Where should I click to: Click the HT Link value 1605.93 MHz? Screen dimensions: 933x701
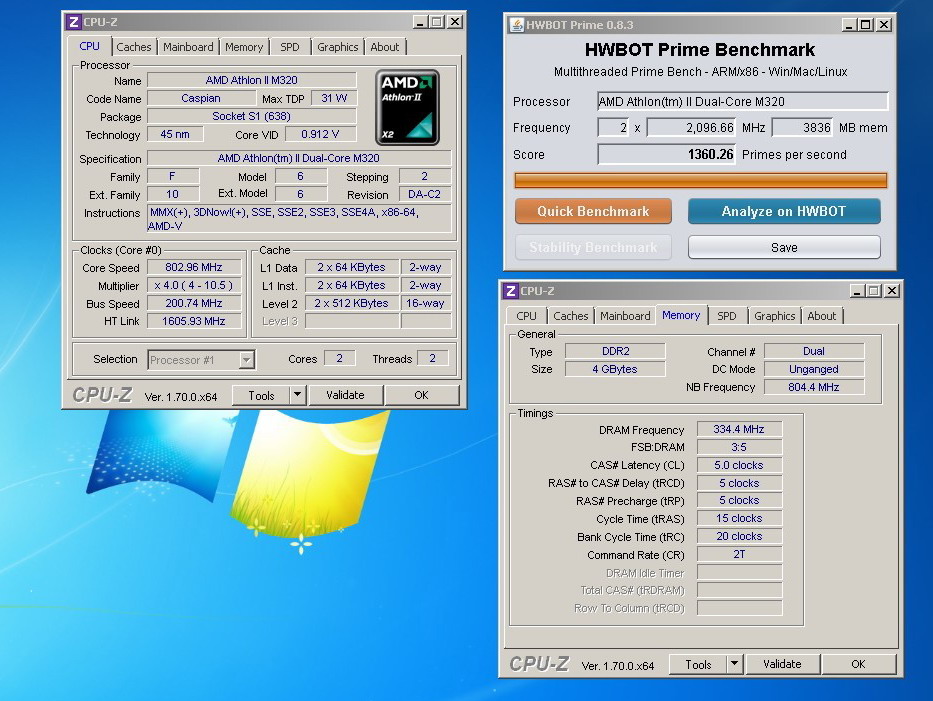194,321
